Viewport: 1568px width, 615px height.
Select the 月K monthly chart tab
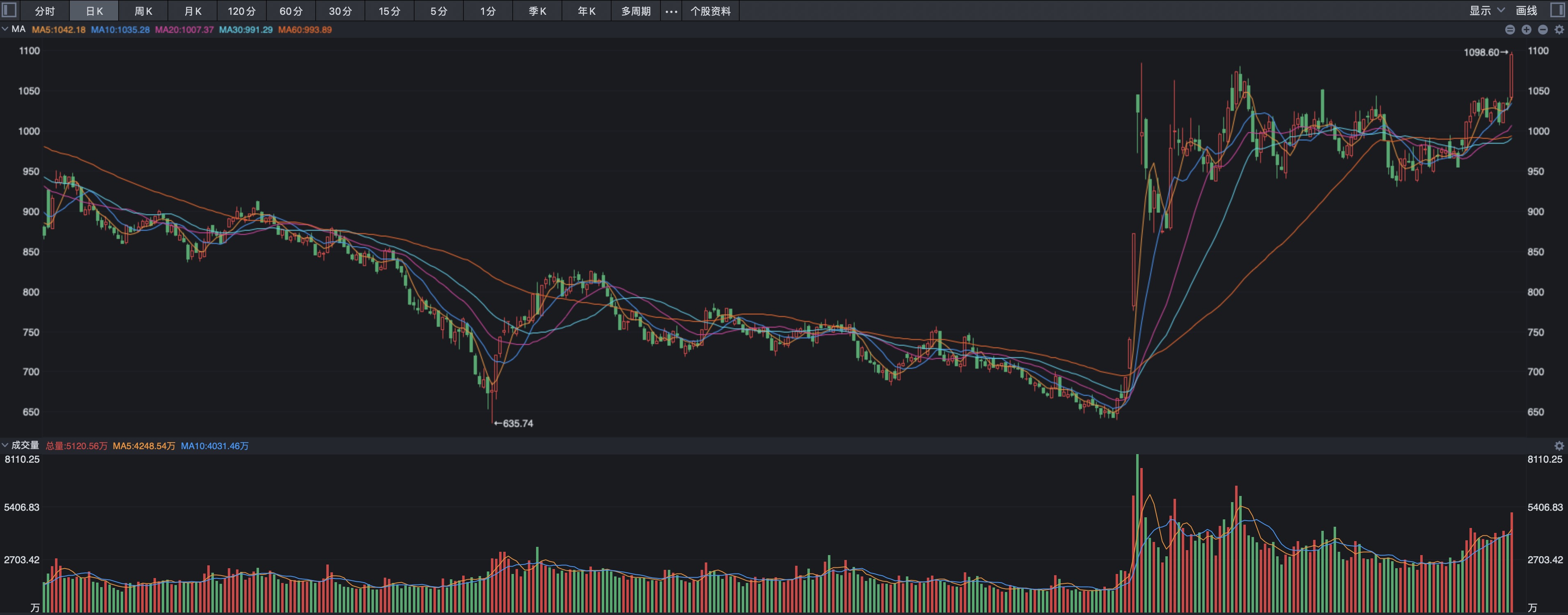(193, 11)
